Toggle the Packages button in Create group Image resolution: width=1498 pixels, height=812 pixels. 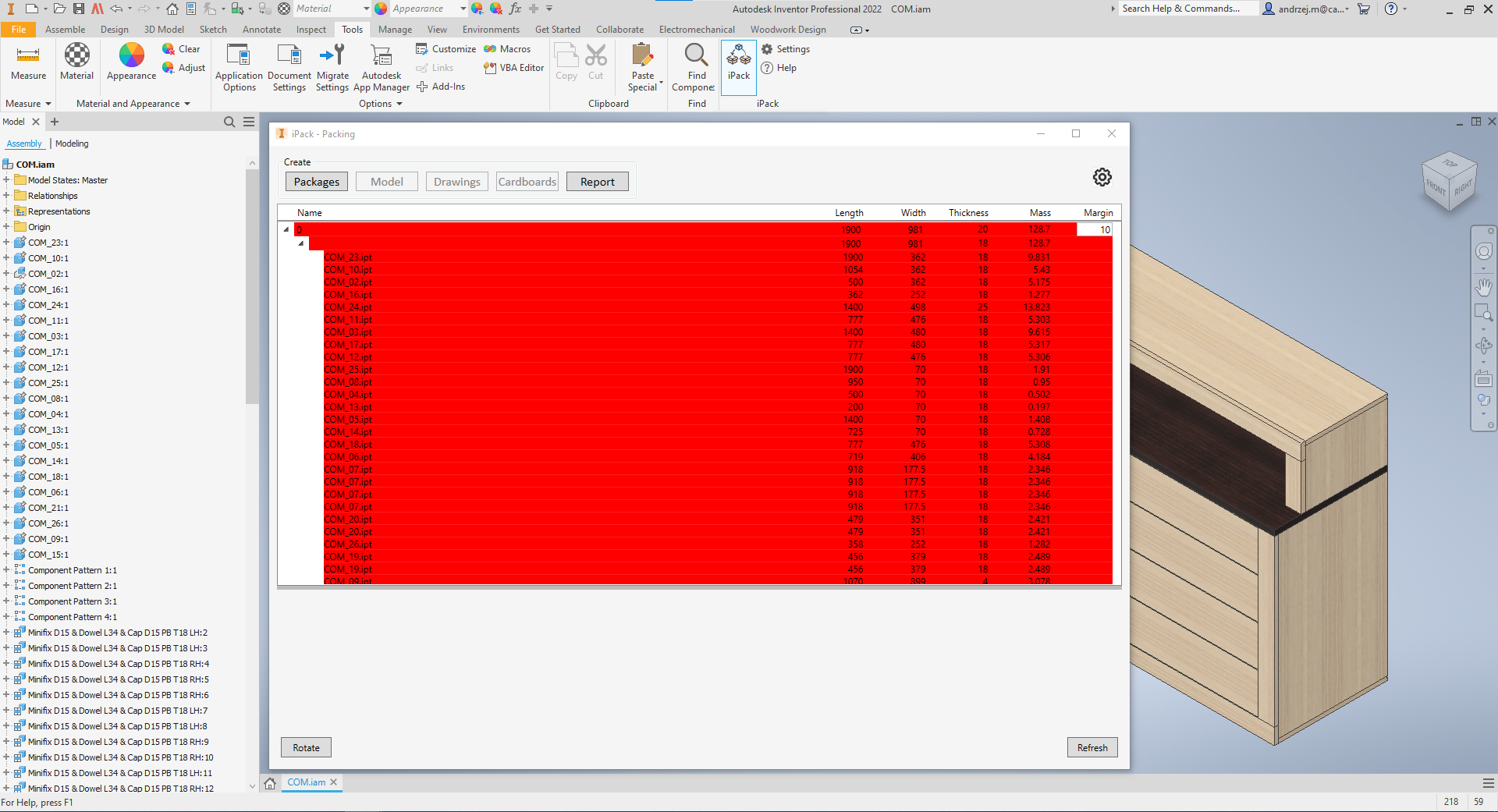pos(317,182)
